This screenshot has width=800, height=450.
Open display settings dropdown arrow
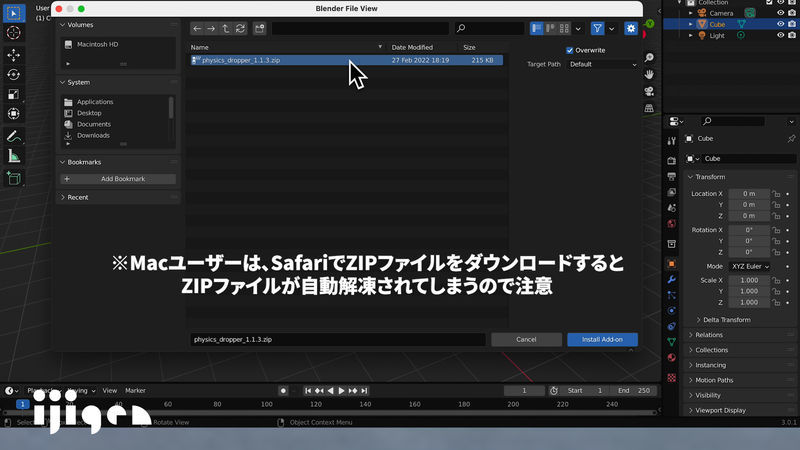(578, 29)
